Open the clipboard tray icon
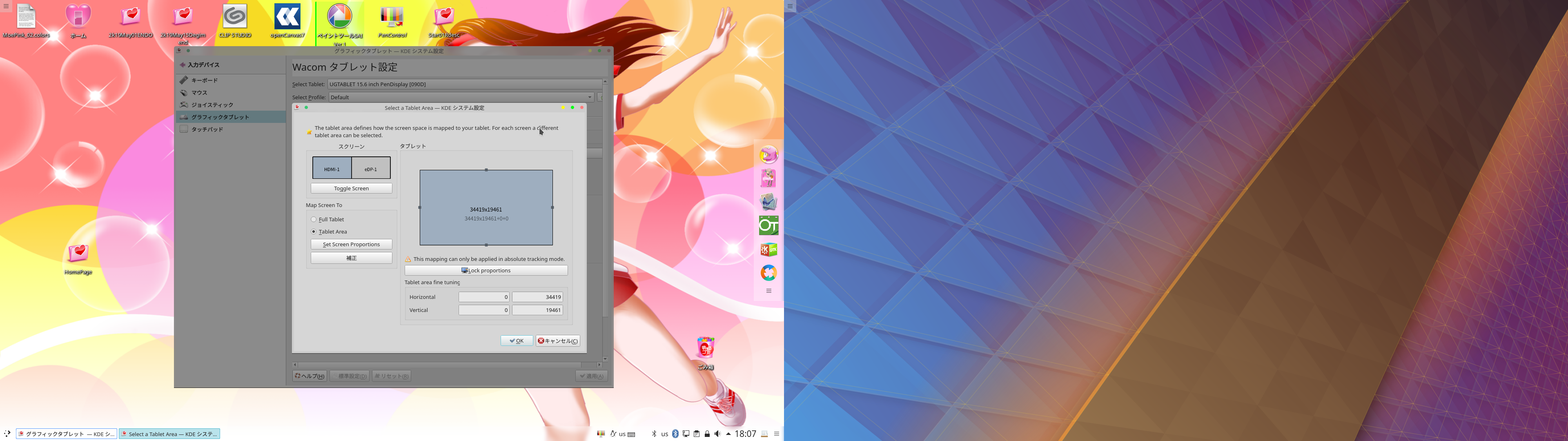This screenshot has width=1568, height=441. pyautogui.click(x=696, y=434)
